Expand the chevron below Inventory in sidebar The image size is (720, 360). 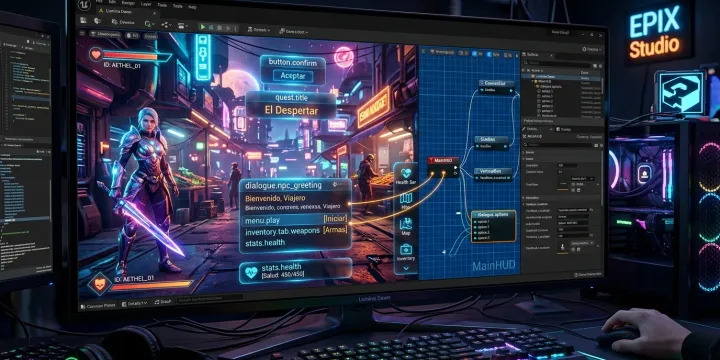coord(406,267)
